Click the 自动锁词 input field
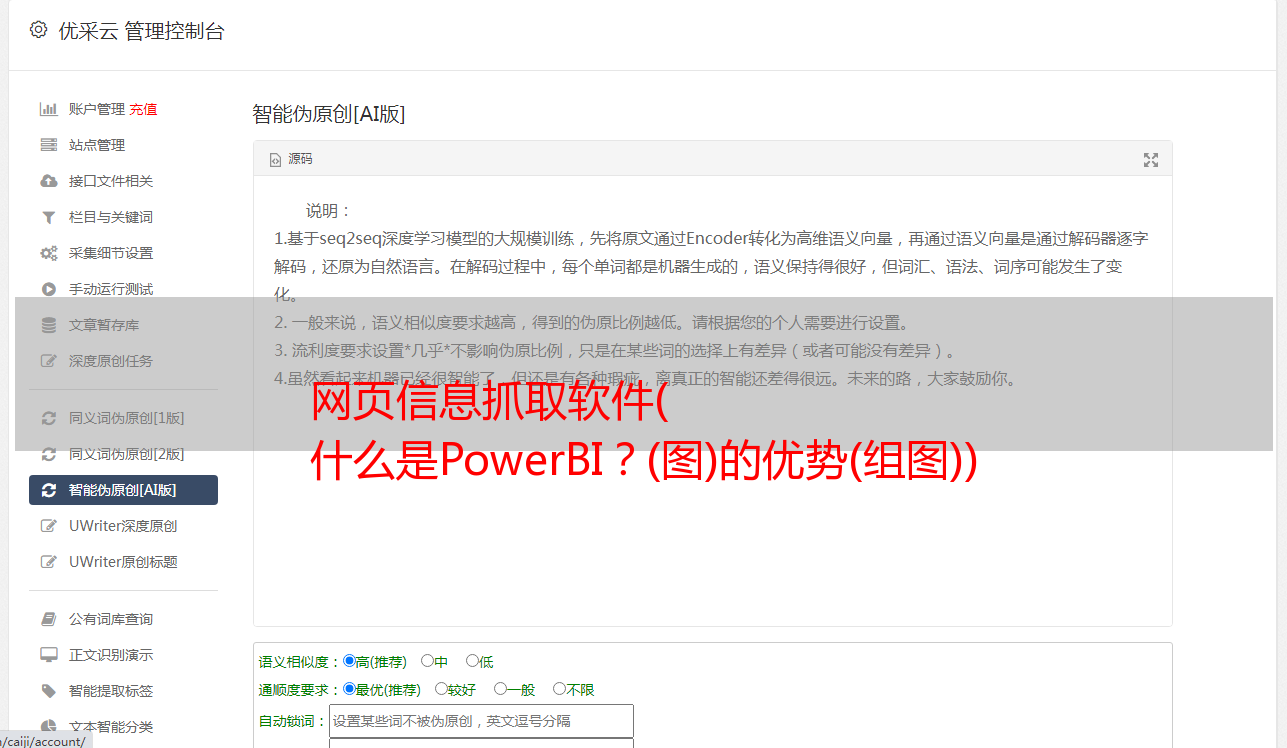This screenshot has width=1287, height=748. tap(481, 720)
